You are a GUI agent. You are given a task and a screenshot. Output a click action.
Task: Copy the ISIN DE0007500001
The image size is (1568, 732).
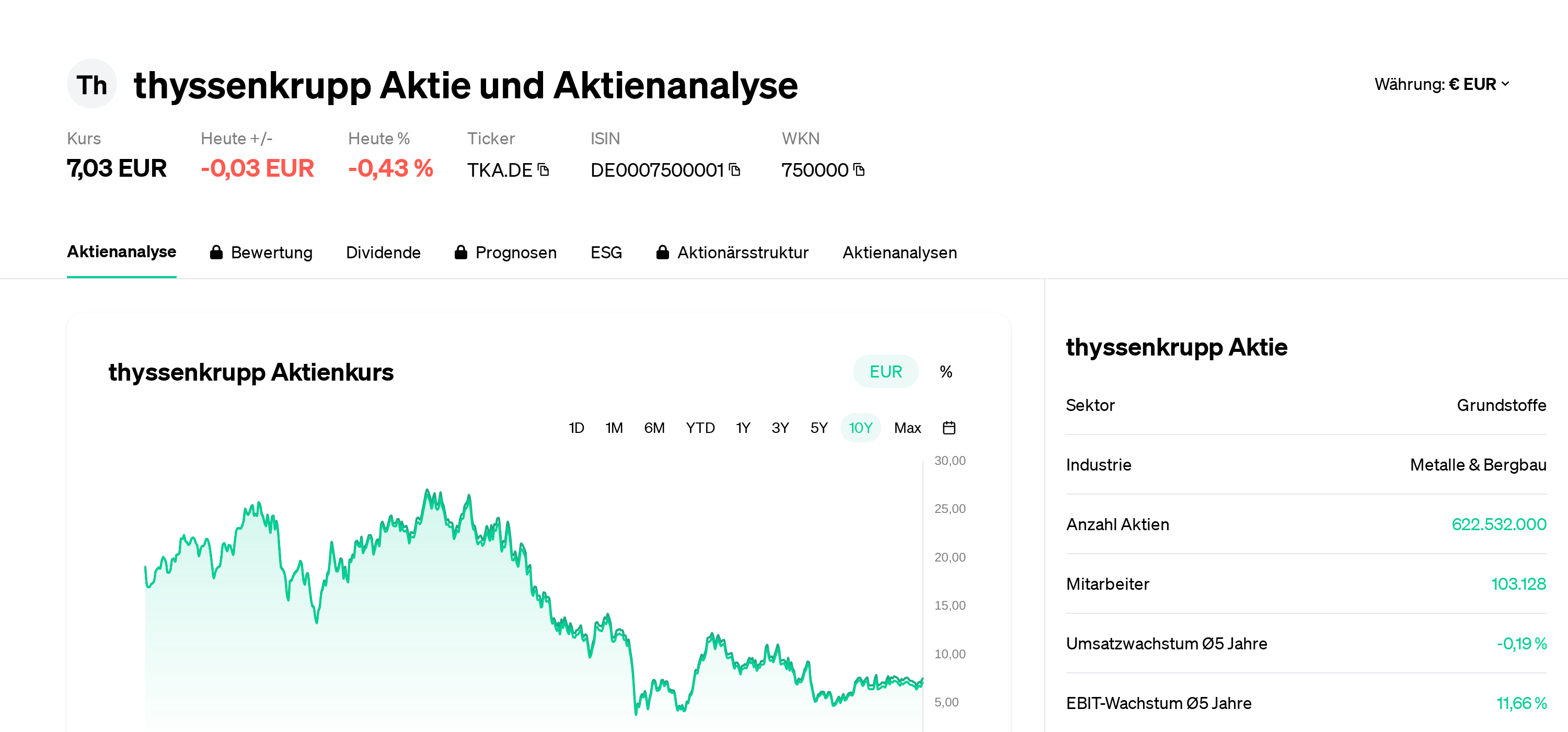(x=735, y=170)
